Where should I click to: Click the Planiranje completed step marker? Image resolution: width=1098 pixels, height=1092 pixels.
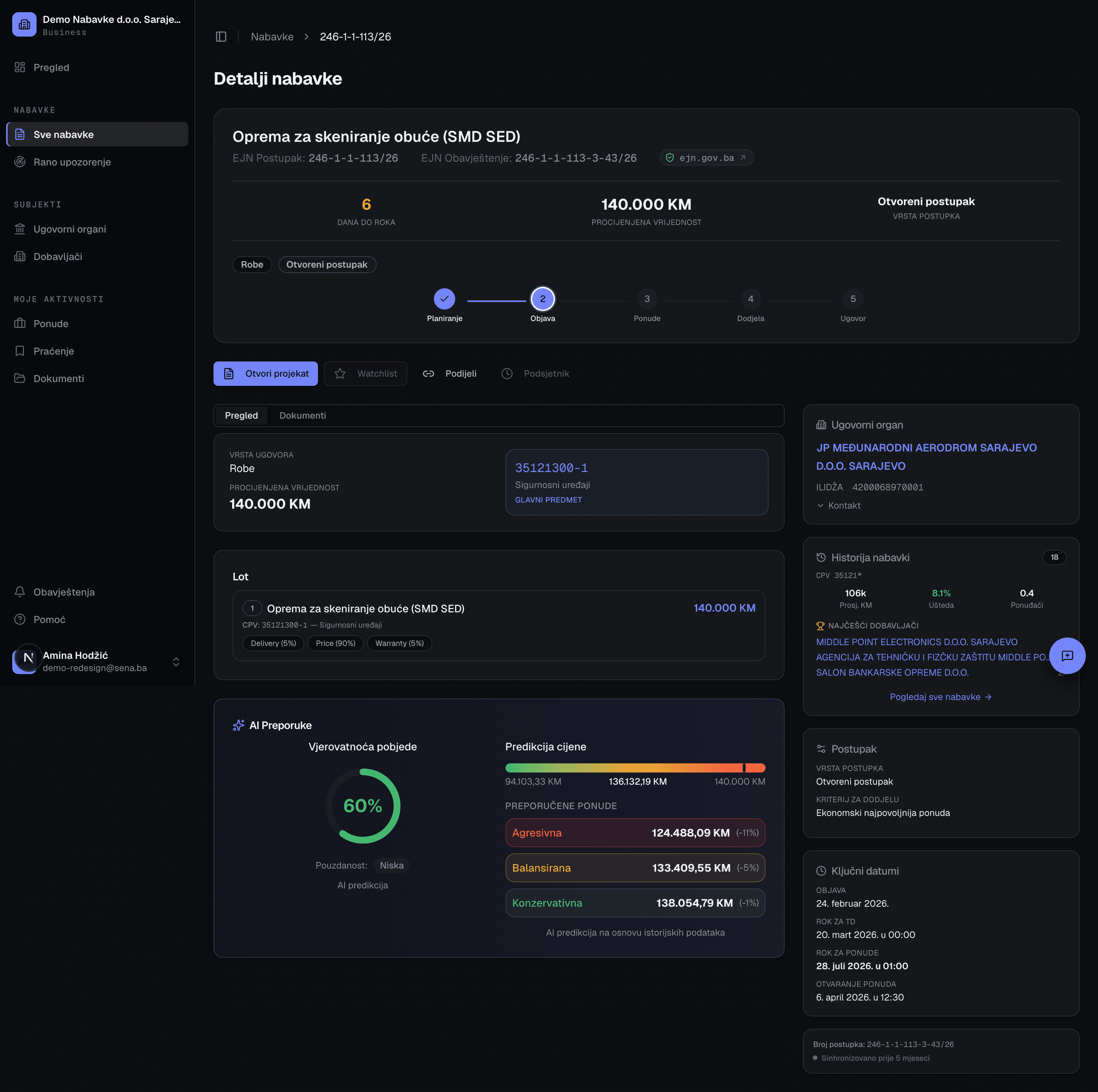click(x=445, y=299)
